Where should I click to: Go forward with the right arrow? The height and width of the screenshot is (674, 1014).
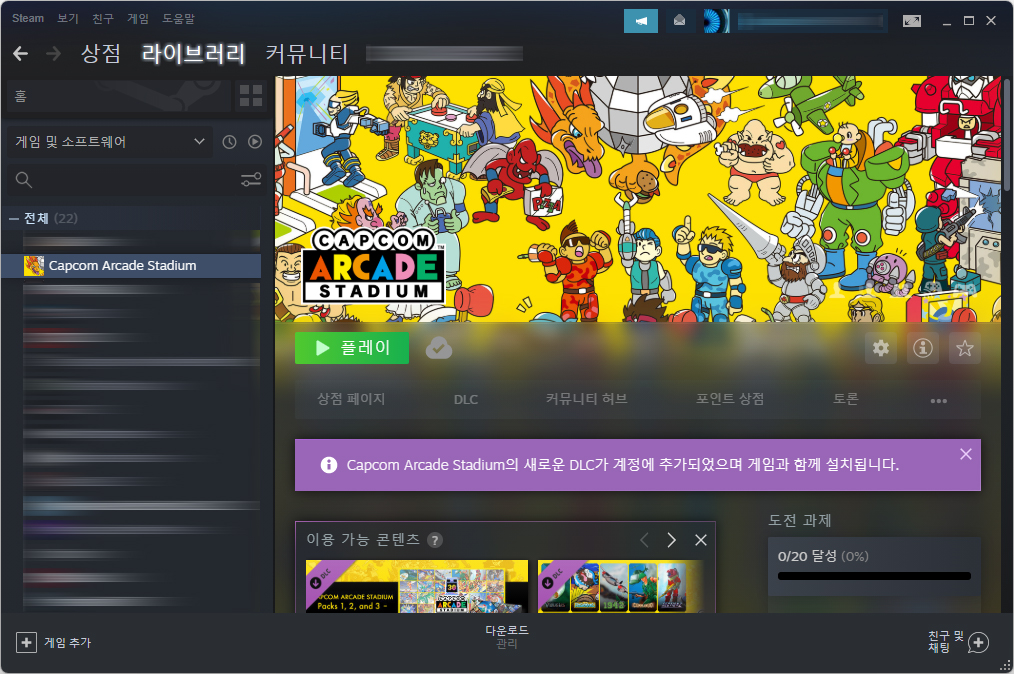54,54
